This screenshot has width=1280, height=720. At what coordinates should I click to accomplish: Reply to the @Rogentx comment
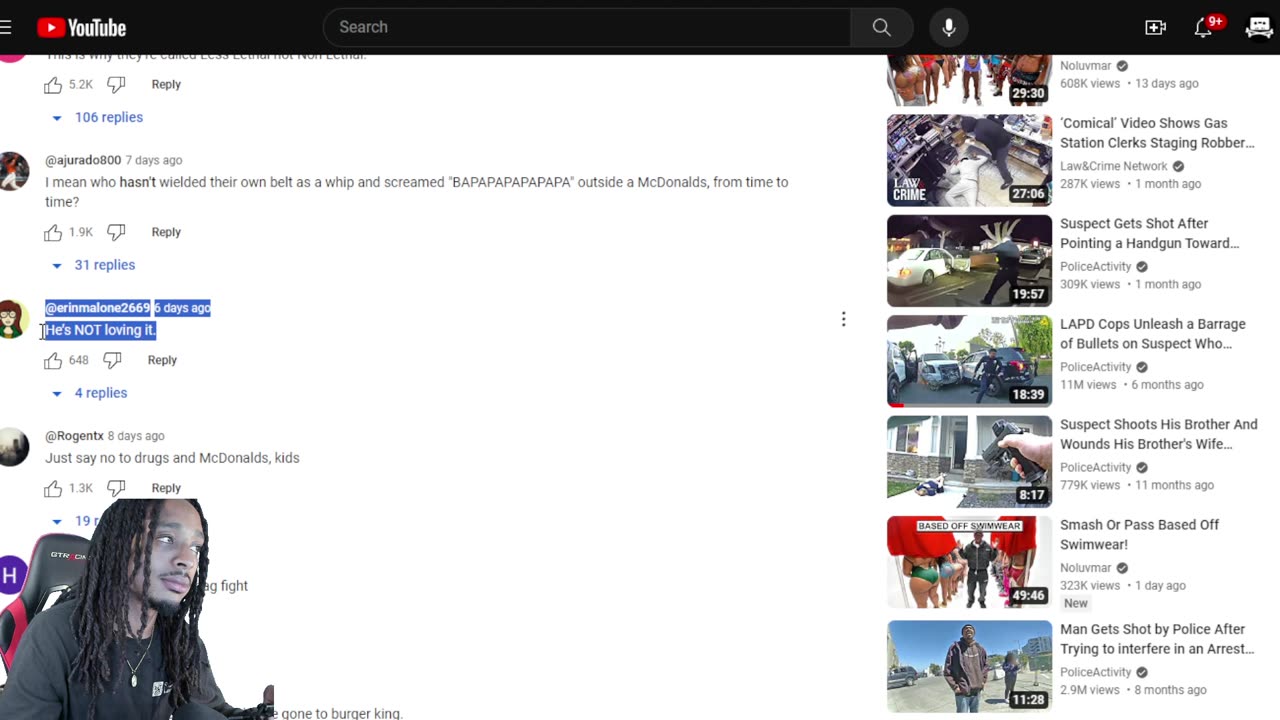[x=166, y=488]
